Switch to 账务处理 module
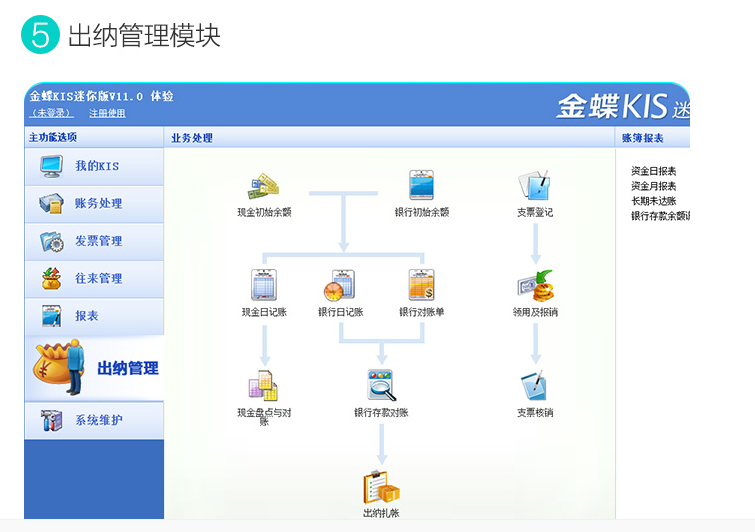The height and width of the screenshot is (532, 755). 94,204
